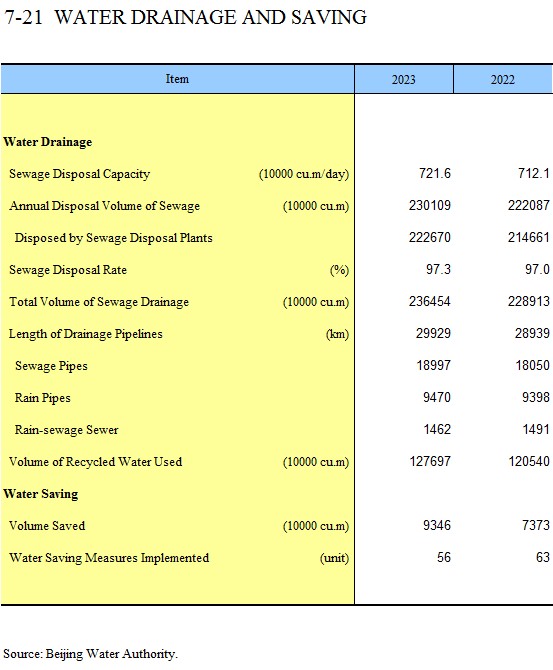Click the Sewage Disposal Rate label
553x670 pixels.
[68, 270]
